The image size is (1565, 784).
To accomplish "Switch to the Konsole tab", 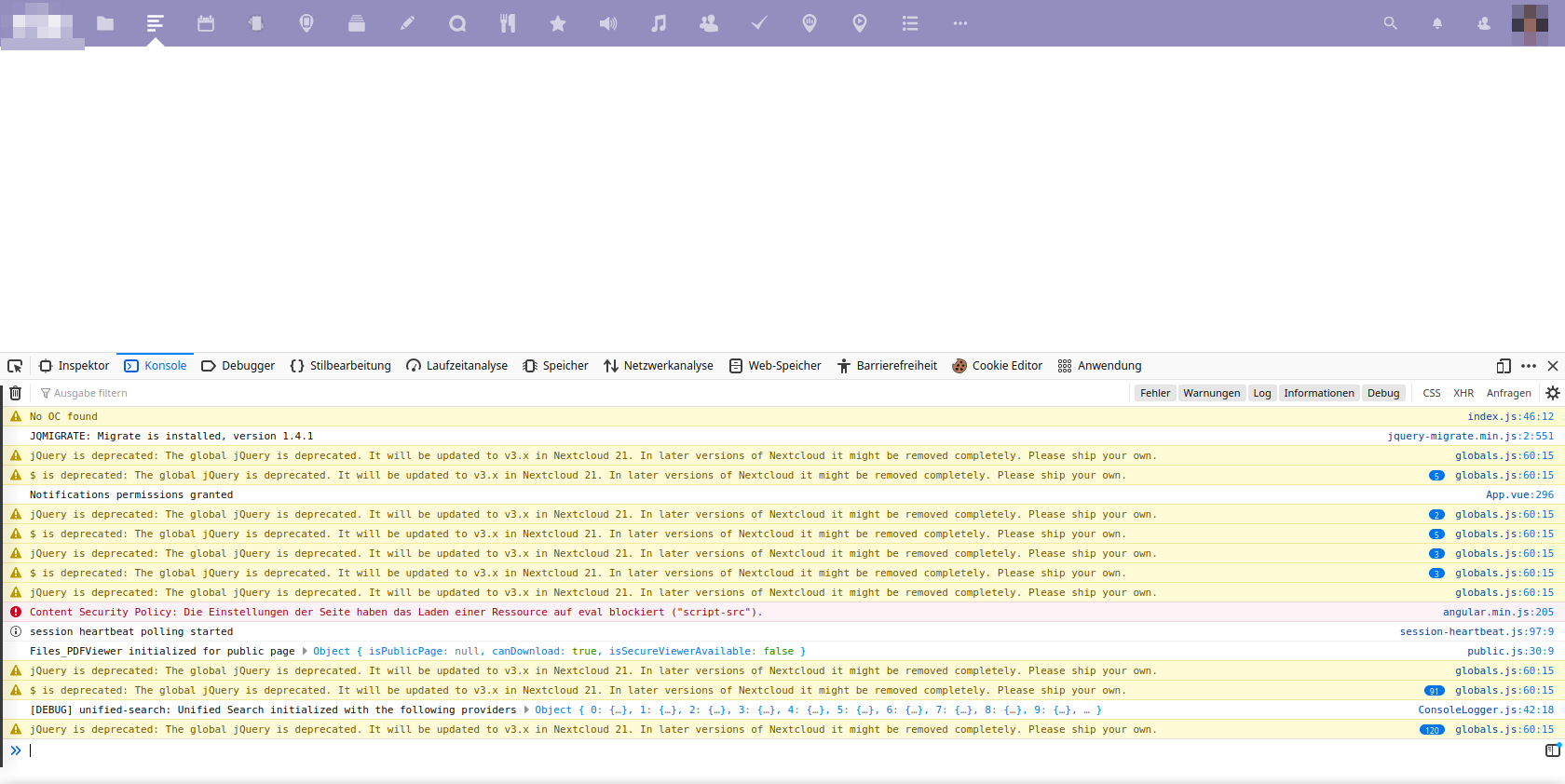I will (x=156, y=366).
